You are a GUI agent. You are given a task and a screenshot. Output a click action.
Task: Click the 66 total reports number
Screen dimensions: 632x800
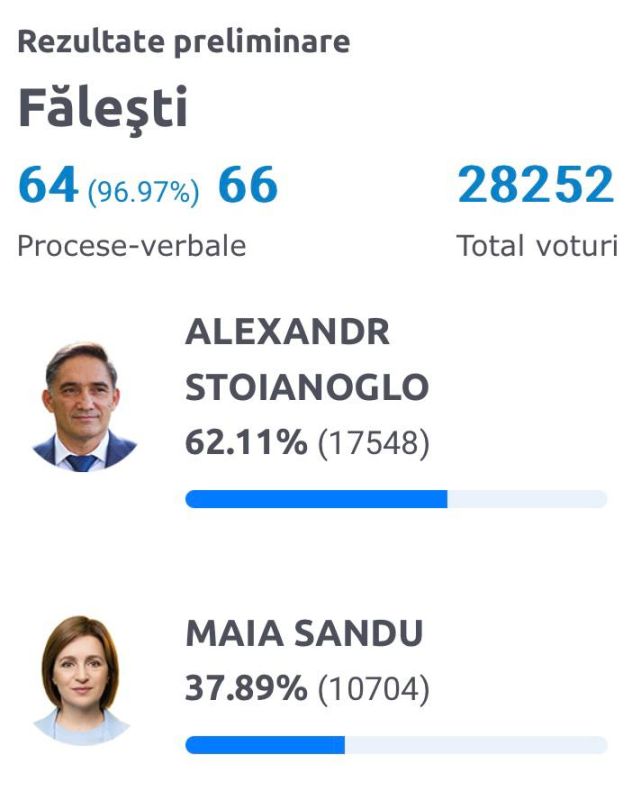tap(248, 184)
